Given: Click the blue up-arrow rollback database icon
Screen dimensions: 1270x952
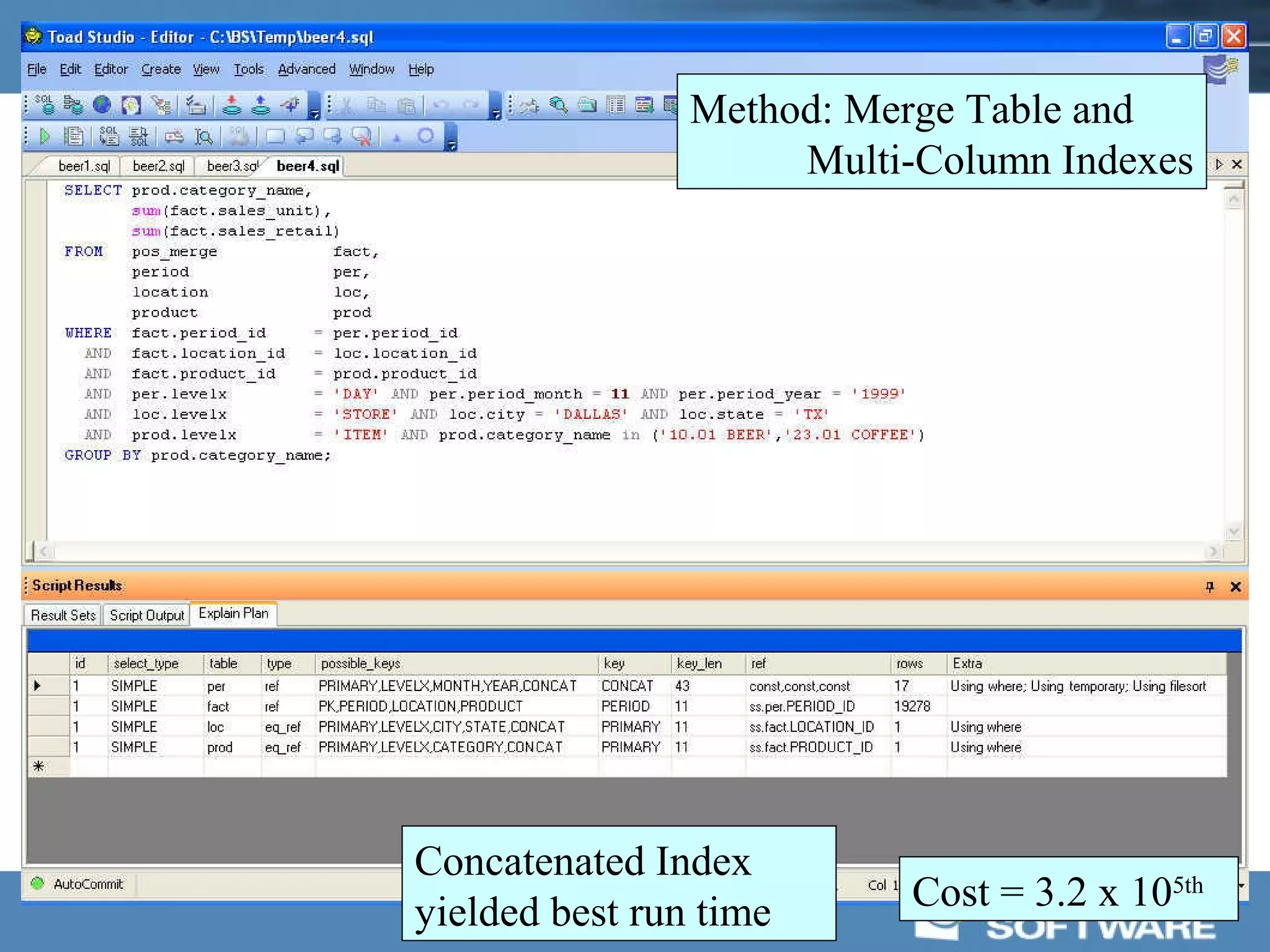Looking at the screenshot, I should point(260,105).
